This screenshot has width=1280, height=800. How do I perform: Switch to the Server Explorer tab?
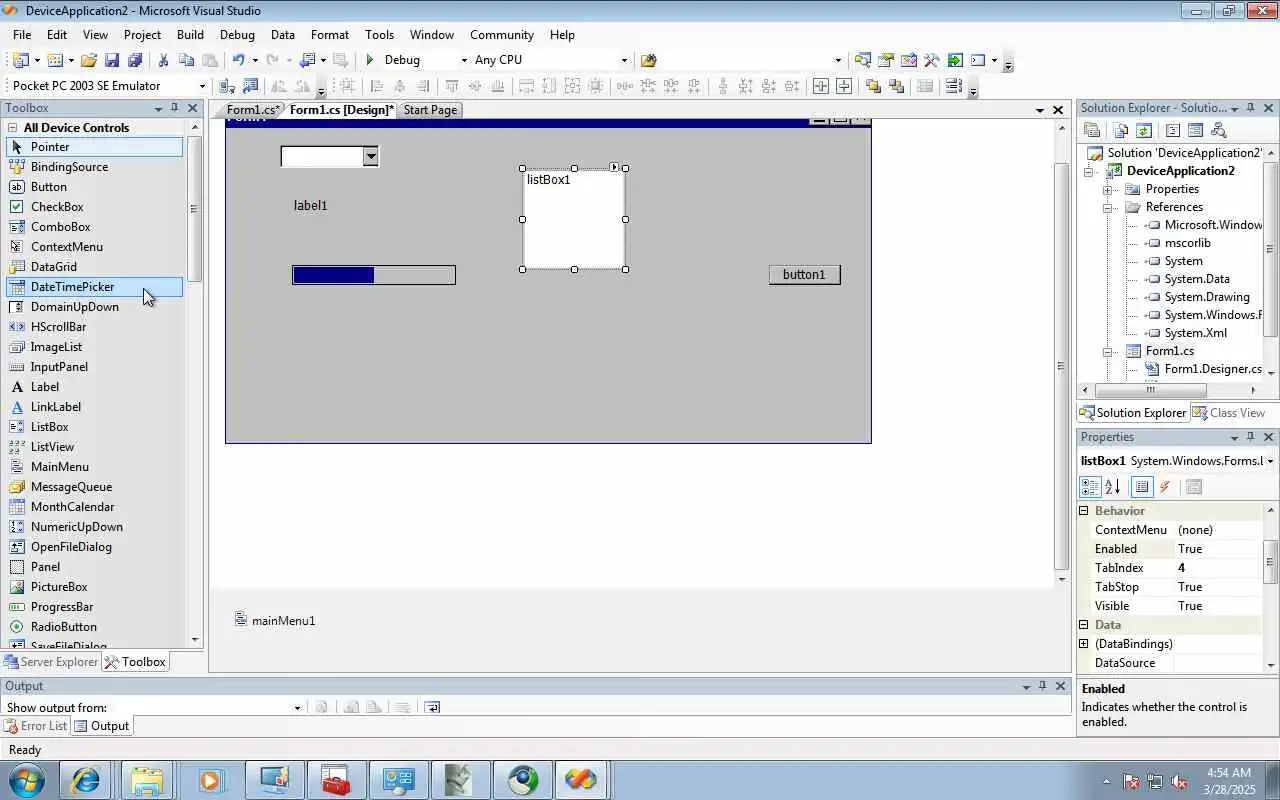click(50, 662)
